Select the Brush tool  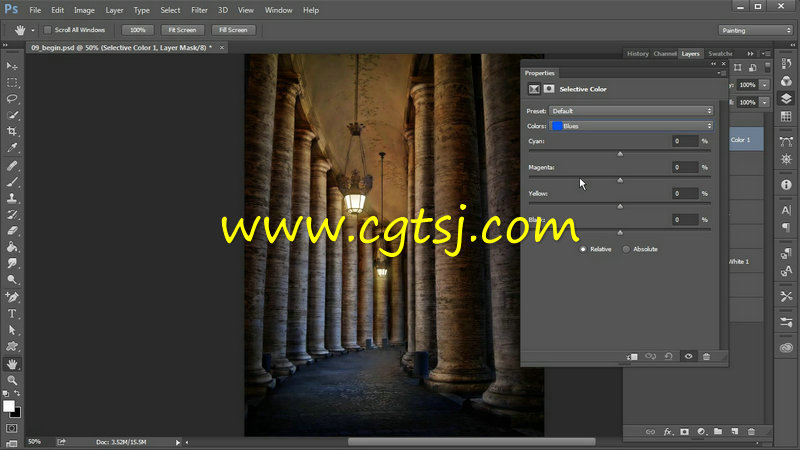[x=12, y=182]
